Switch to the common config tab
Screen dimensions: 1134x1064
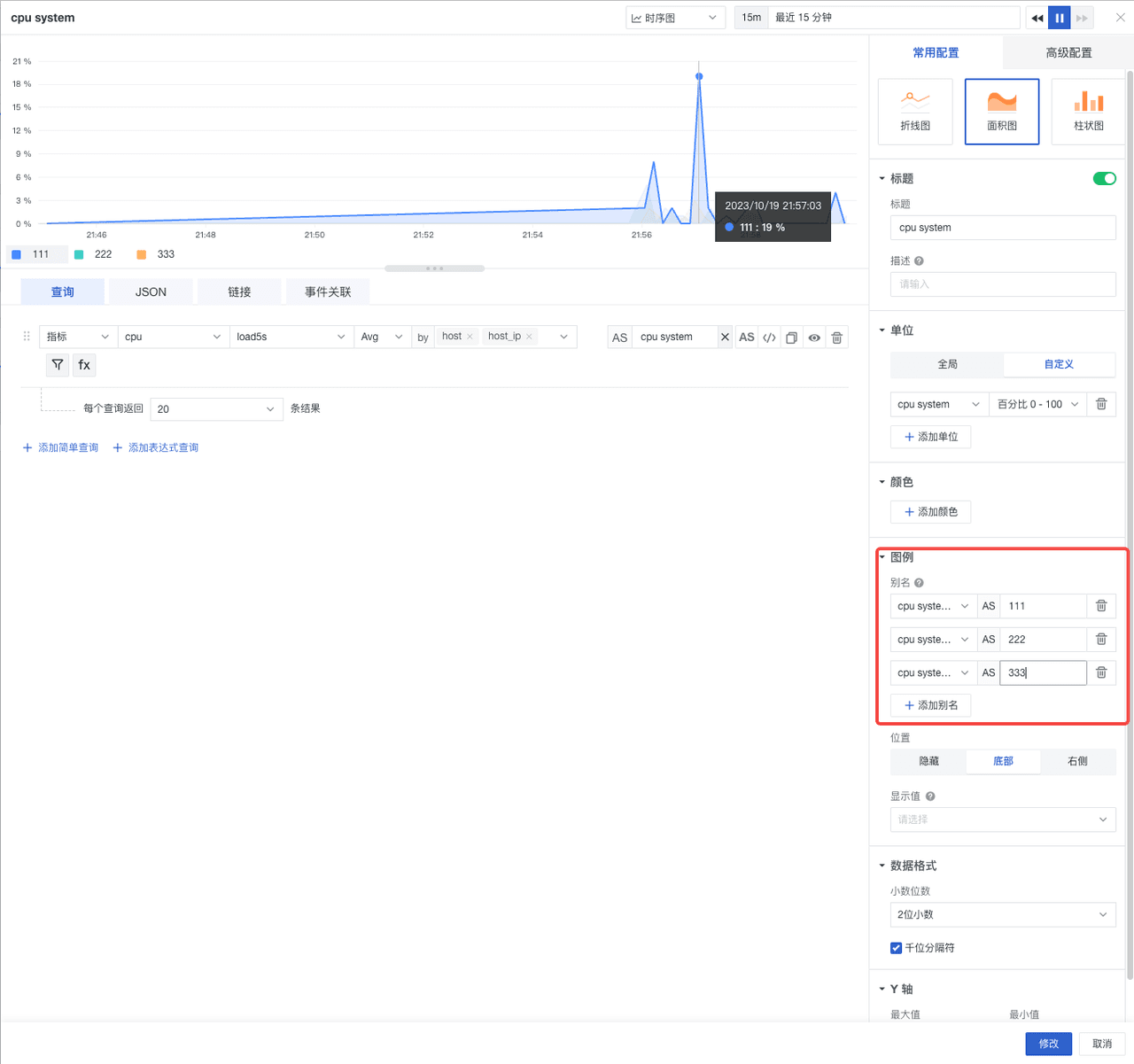[936, 53]
